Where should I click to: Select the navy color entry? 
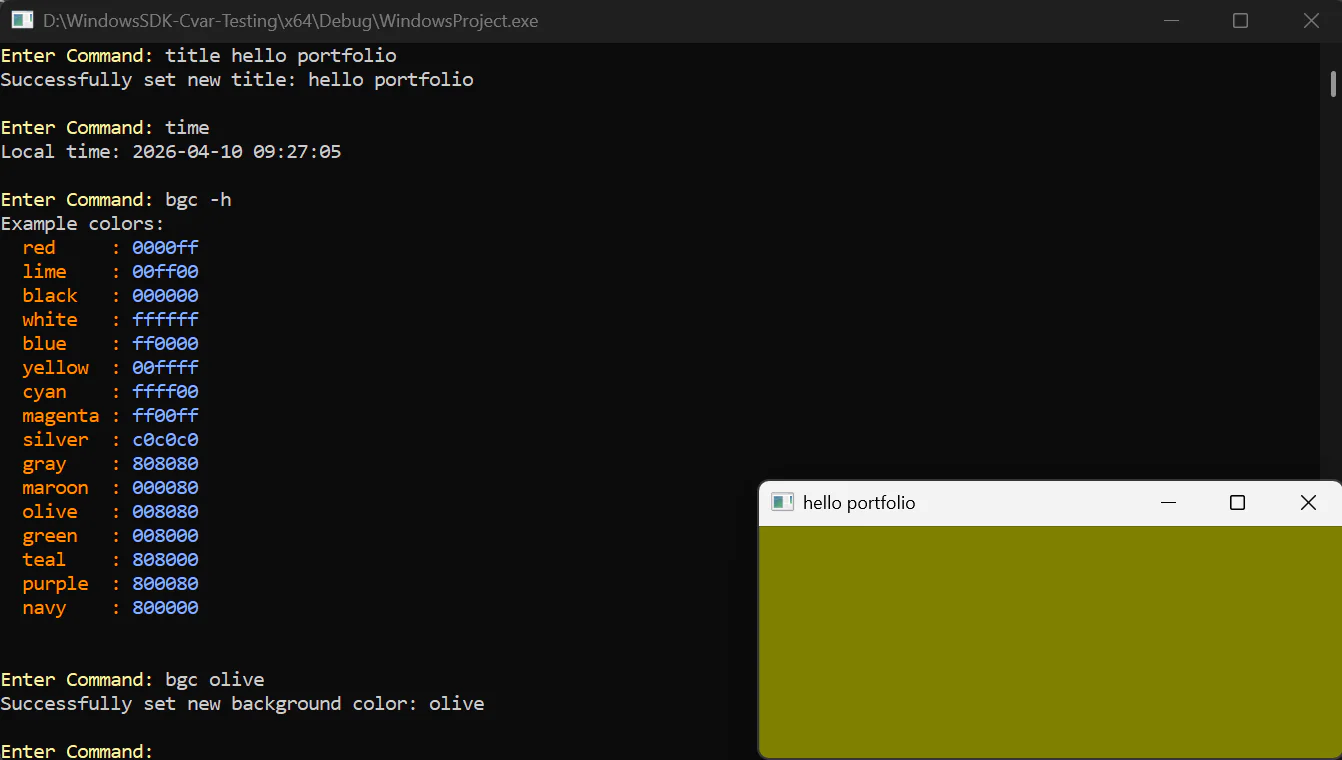(44, 607)
